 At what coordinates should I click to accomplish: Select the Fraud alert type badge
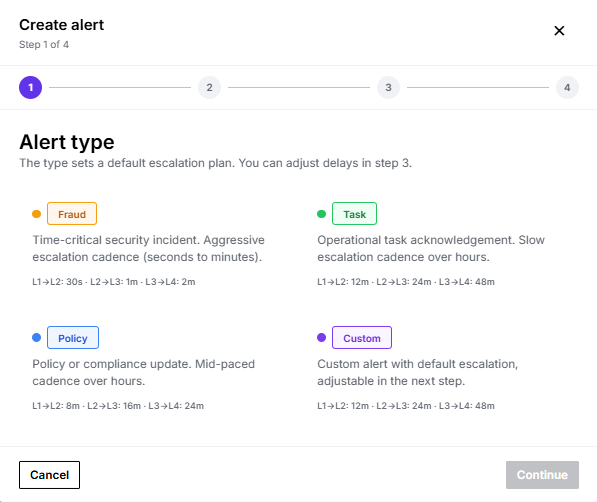coord(72,214)
